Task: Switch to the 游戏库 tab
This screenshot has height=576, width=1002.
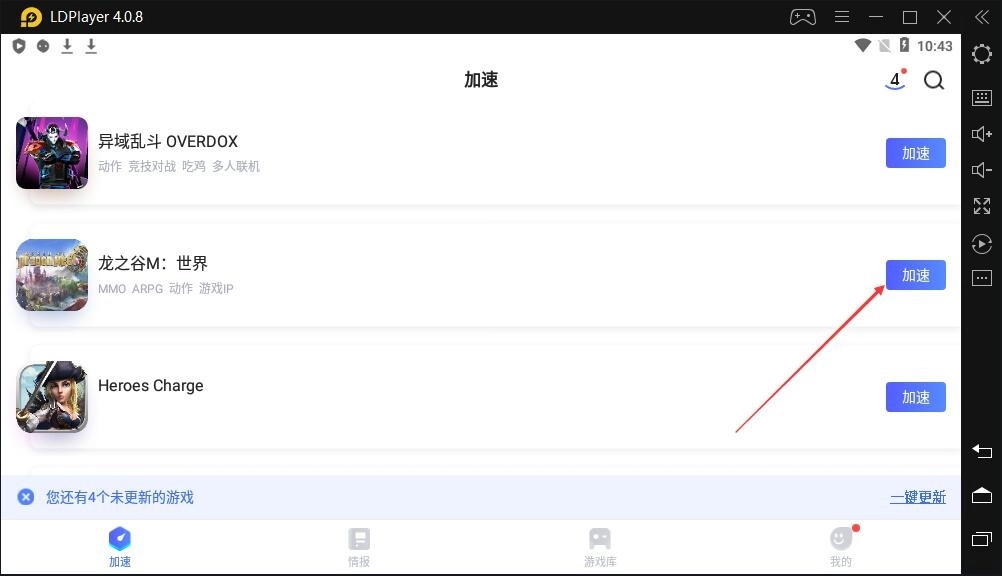Action: pyautogui.click(x=600, y=548)
